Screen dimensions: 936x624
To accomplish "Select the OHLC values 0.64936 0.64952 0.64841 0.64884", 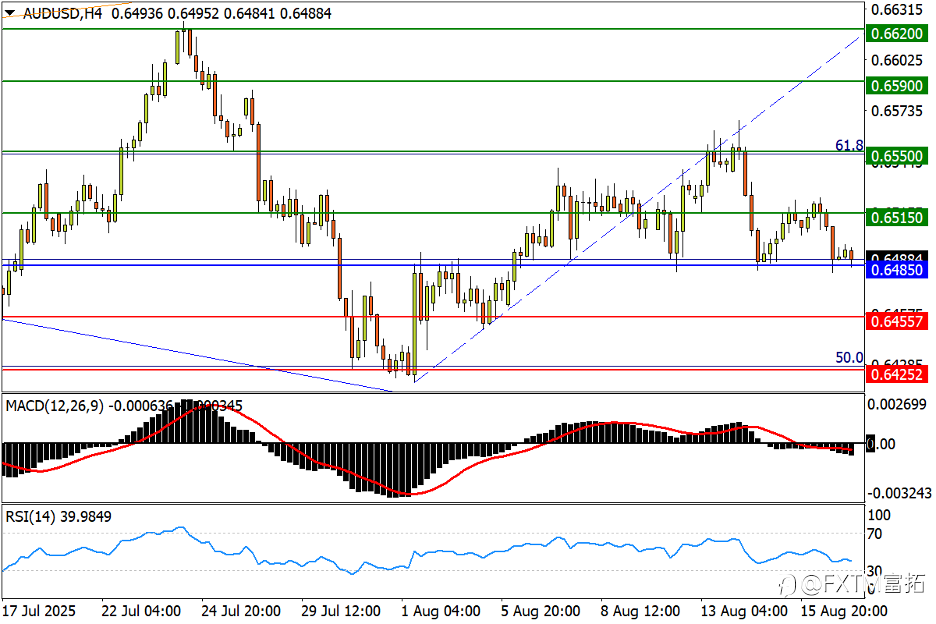I will [x=221, y=13].
